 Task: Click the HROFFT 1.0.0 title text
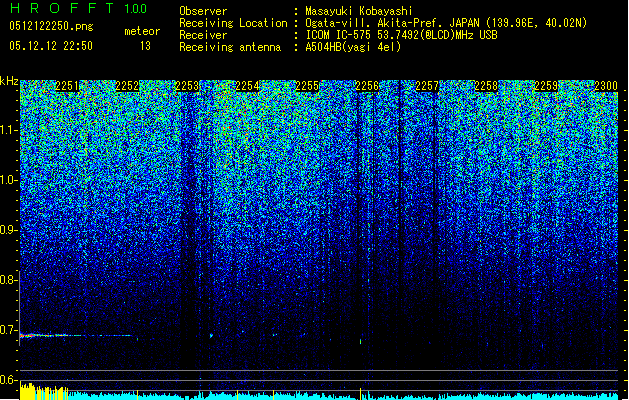(79, 8)
